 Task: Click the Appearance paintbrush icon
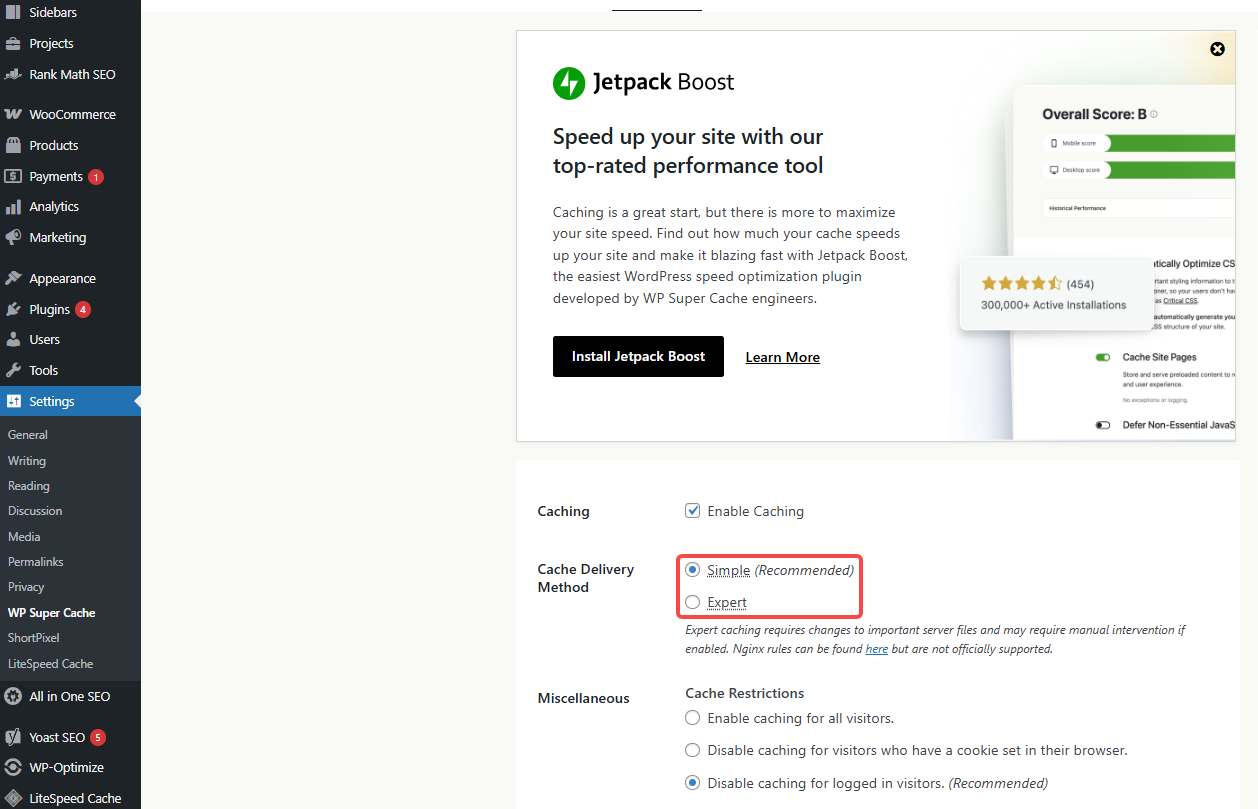pyautogui.click(x=13, y=279)
